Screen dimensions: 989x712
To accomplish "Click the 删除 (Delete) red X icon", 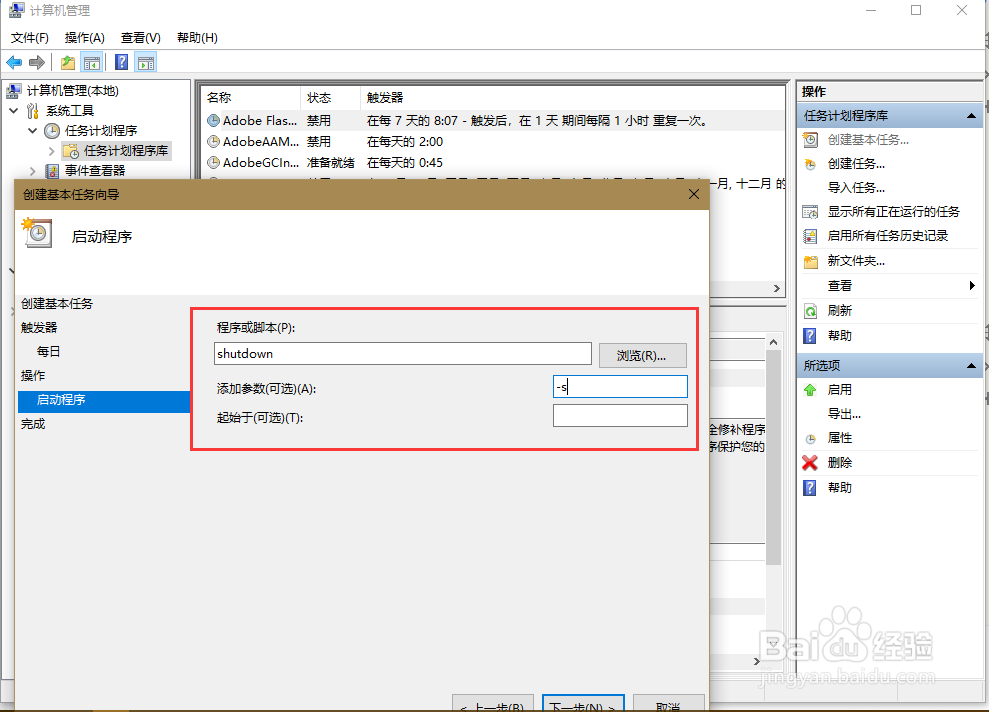I will coord(807,462).
